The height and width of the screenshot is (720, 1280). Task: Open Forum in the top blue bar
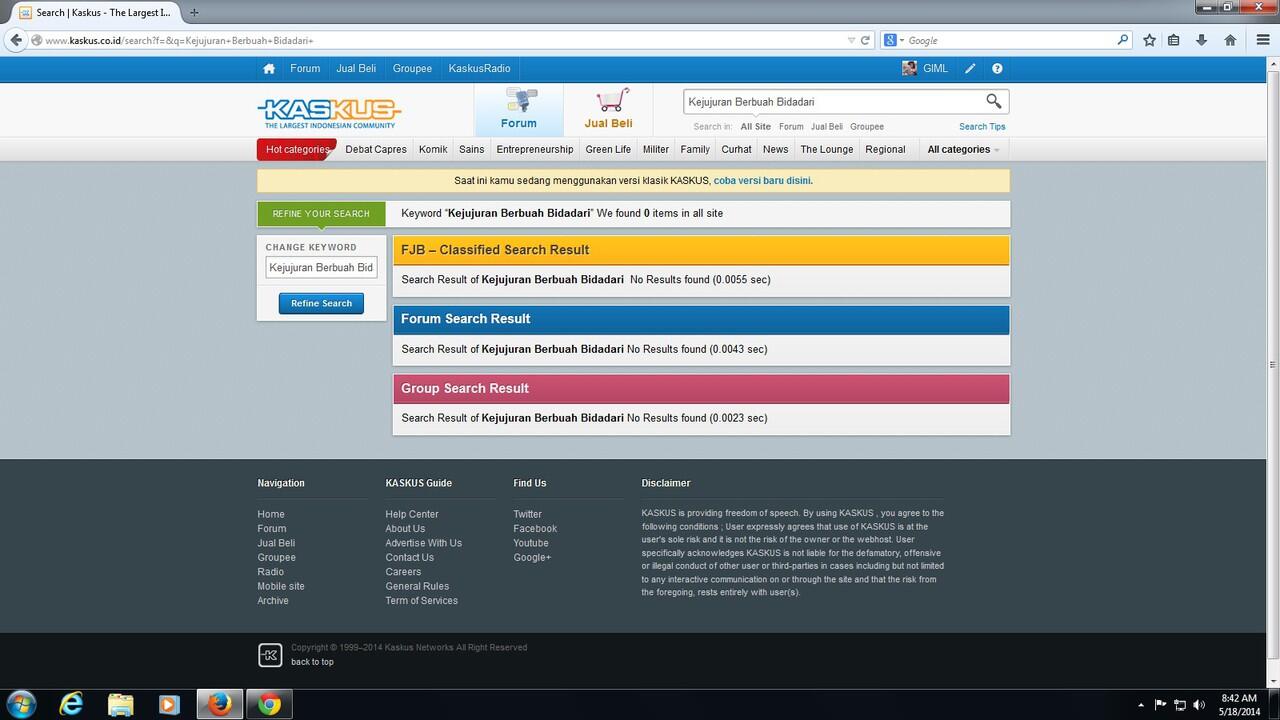click(305, 69)
